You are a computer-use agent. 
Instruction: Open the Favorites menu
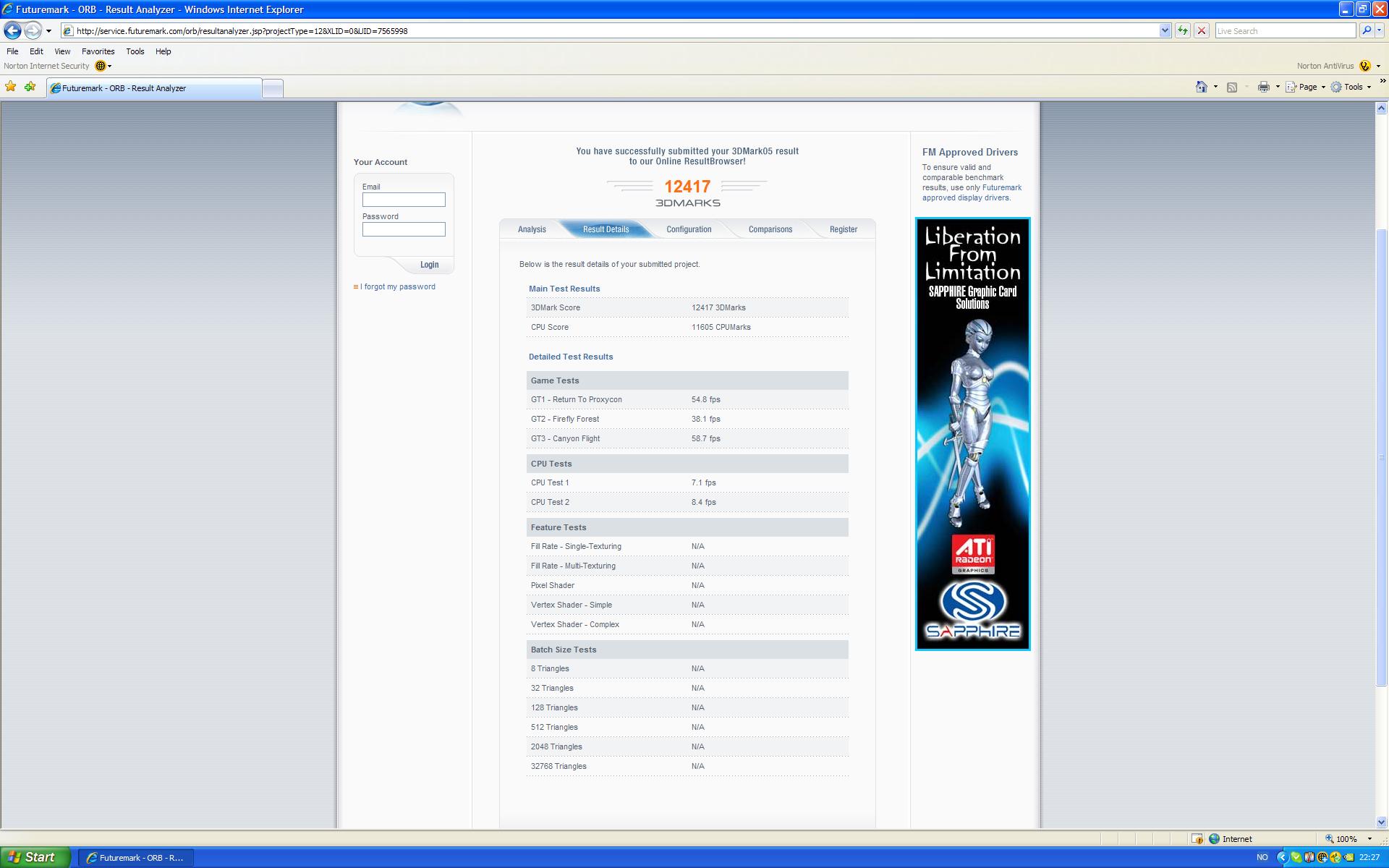coord(98,51)
